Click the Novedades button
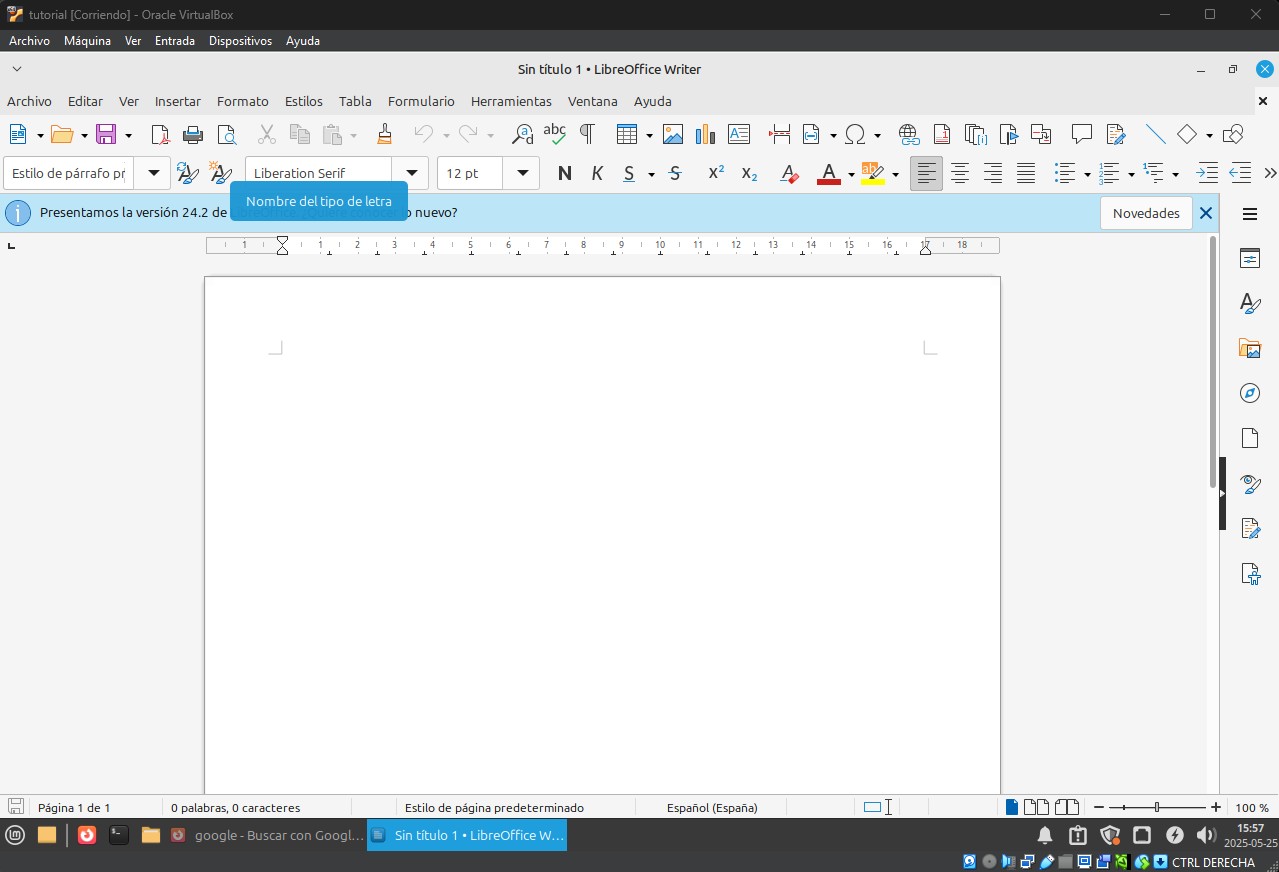The width and height of the screenshot is (1279, 872). pos(1146,213)
